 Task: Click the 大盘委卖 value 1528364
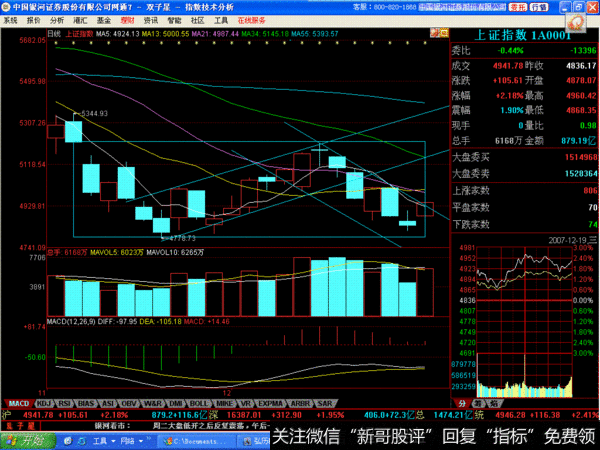coord(581,174)
